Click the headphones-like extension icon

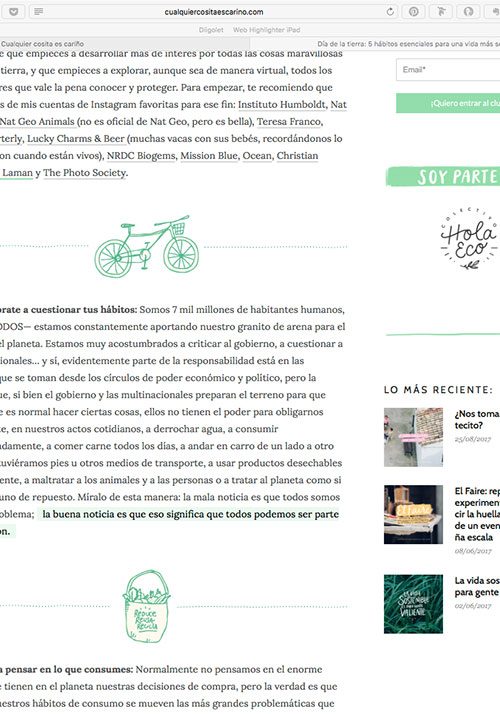[x=468, y=12]
